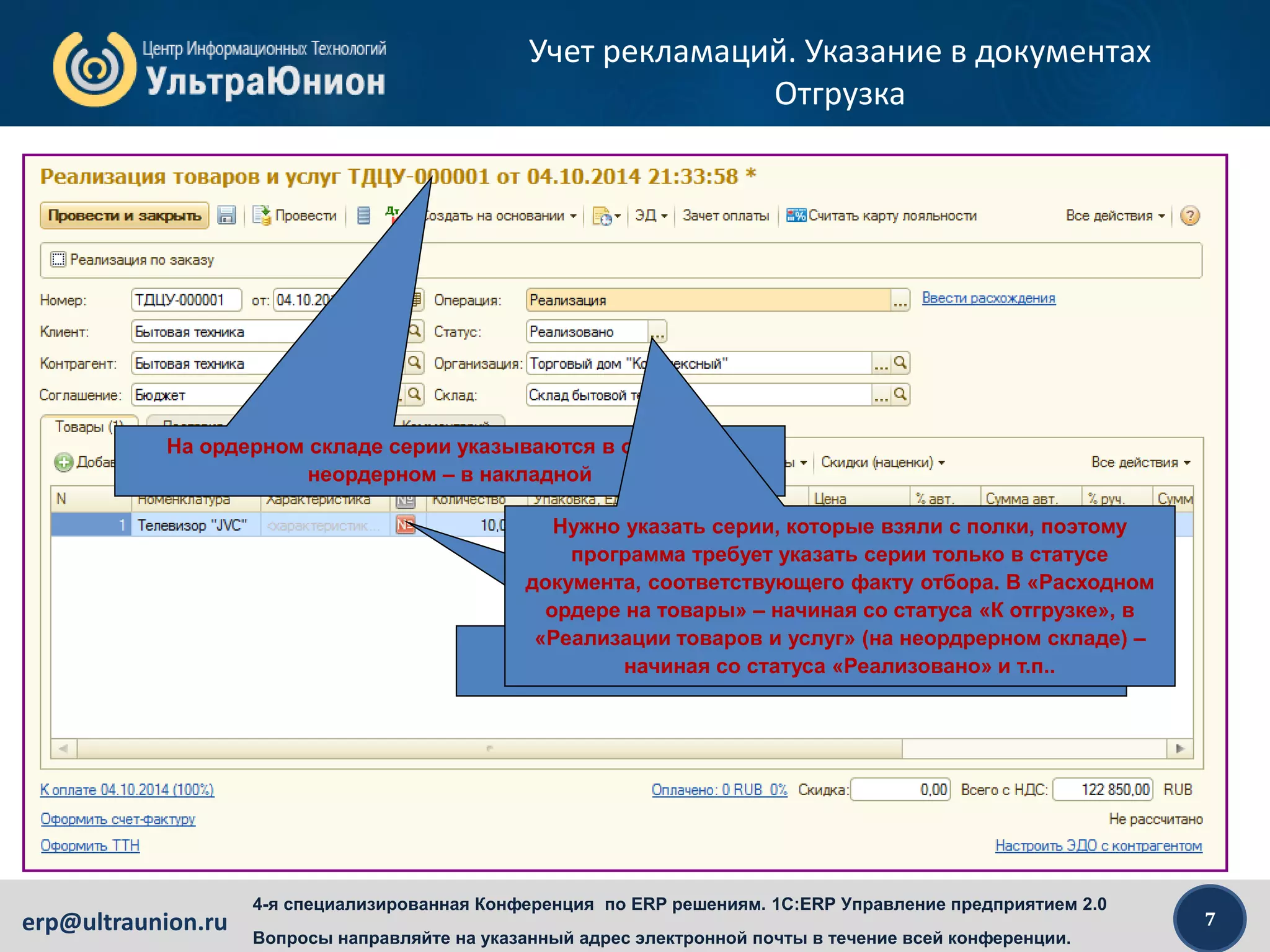This screenshot has height=952, width=1270.
Task: Open Скидки (наценки) dropdown
Action: point(882,462)
